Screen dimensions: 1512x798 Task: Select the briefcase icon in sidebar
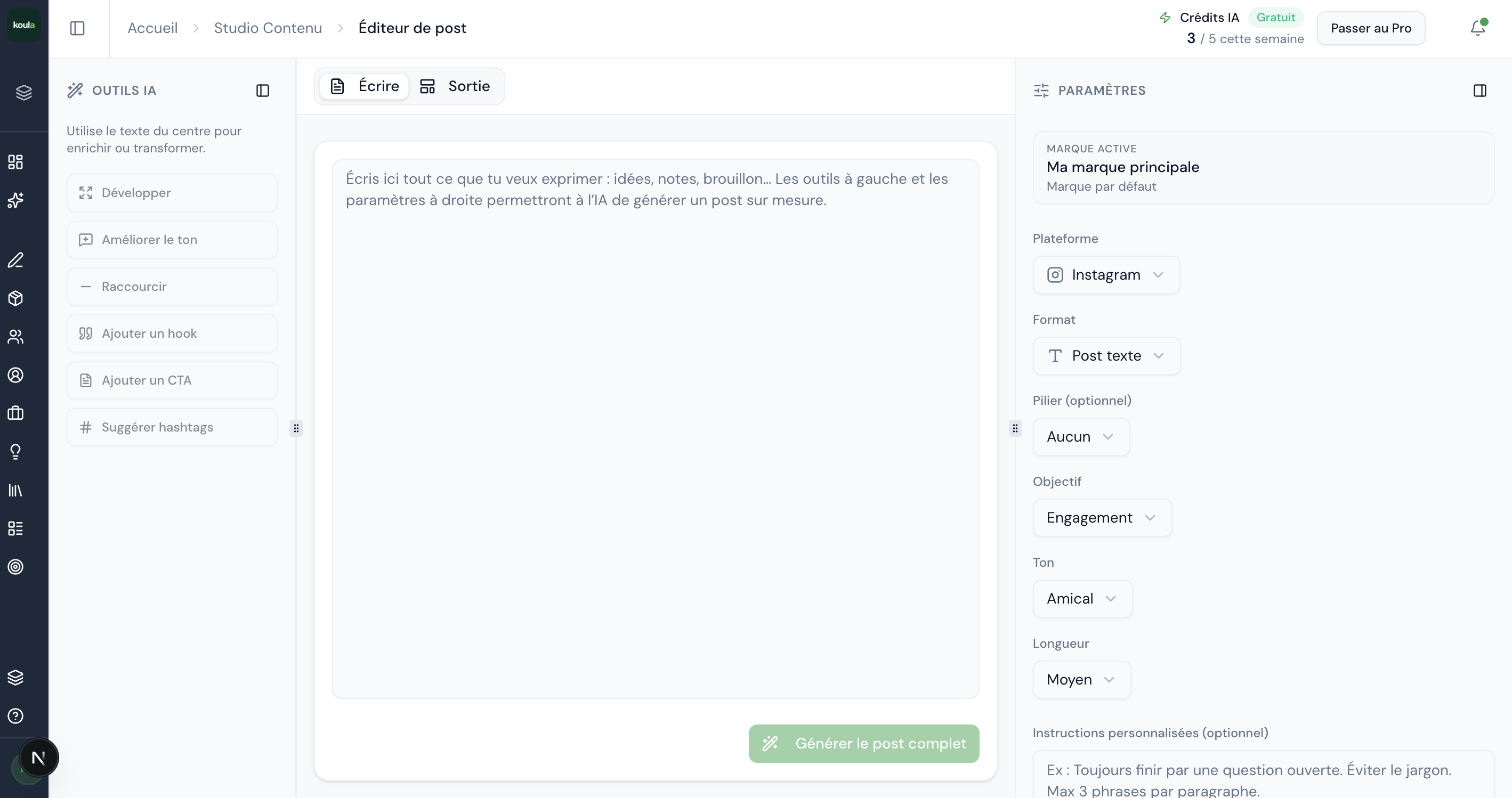15,413
